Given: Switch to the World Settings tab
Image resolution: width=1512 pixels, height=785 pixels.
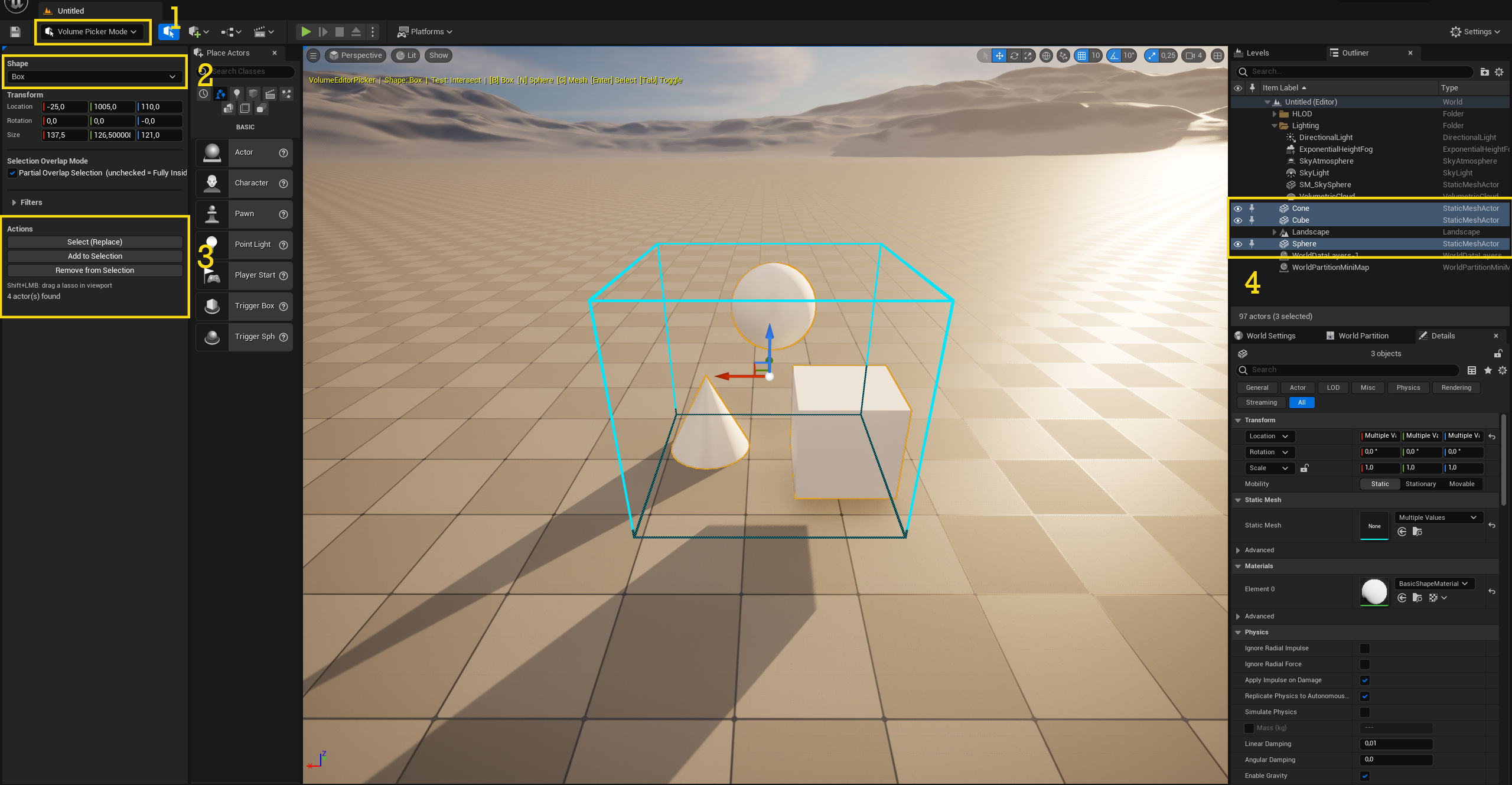Looking at the screenshot, I should (1270, 336).
